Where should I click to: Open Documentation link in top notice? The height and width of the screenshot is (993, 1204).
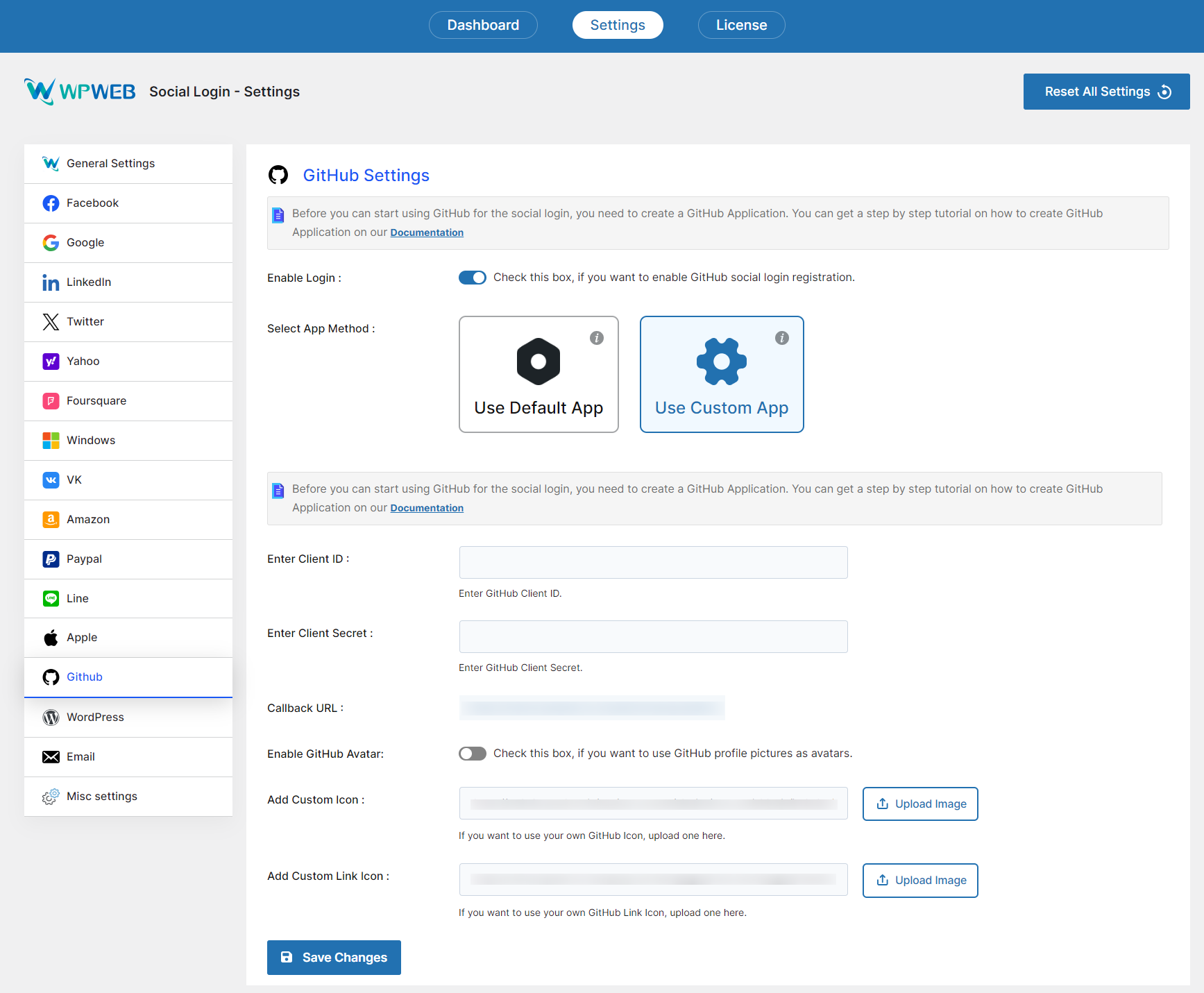coord(427,232)
